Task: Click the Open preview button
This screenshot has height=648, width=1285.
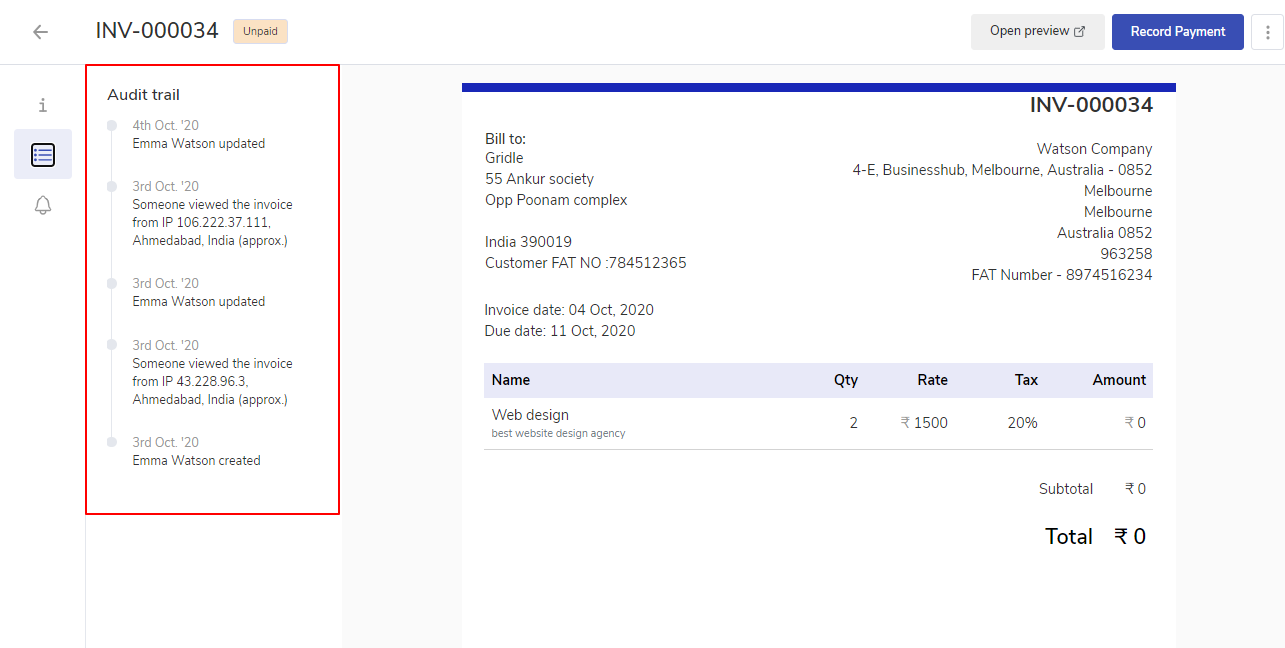Action: 1037,32
